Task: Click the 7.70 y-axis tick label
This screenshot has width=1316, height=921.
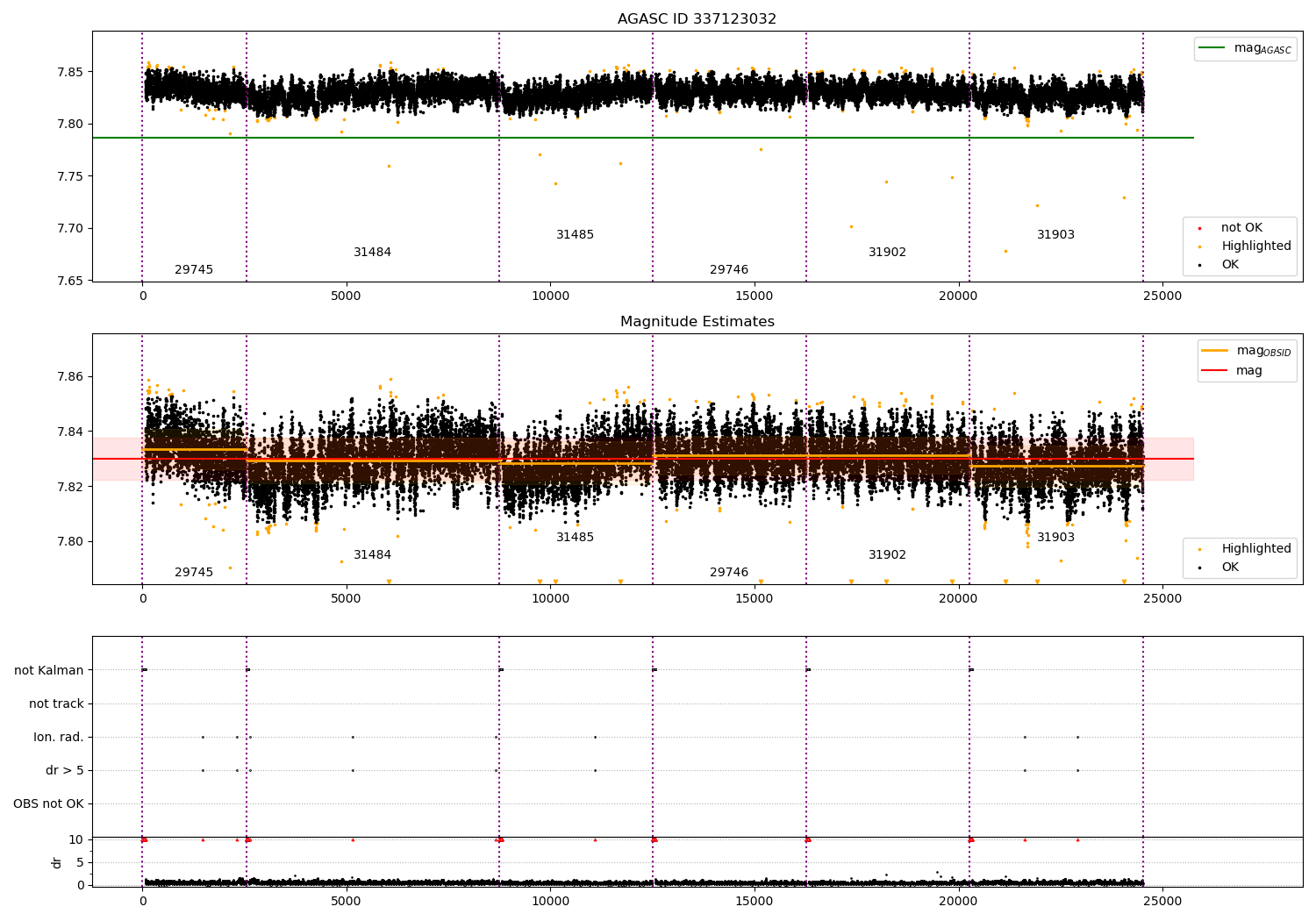Action: click(x=70, y=229)
